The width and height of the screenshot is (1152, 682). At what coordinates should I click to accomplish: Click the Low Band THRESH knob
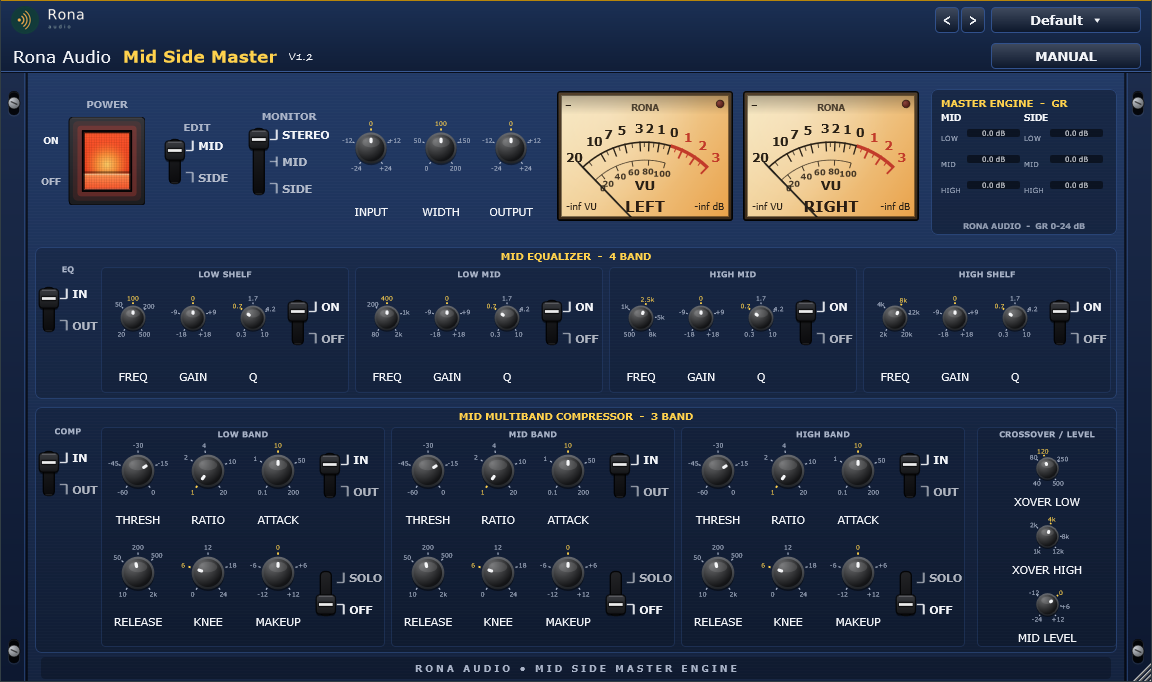(x=137, y=471)
